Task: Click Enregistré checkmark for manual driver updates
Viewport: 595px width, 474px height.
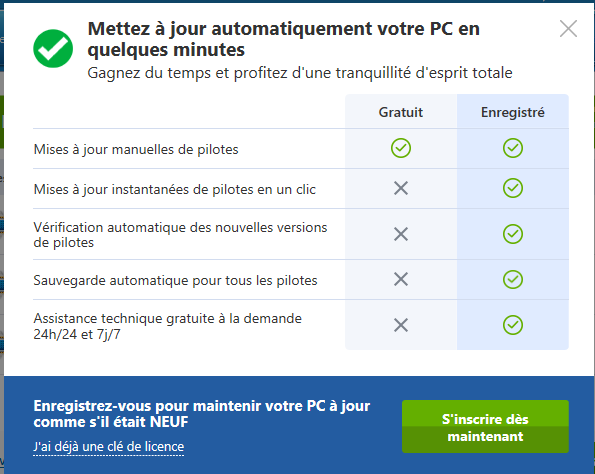Action: (x=513, y=148)
